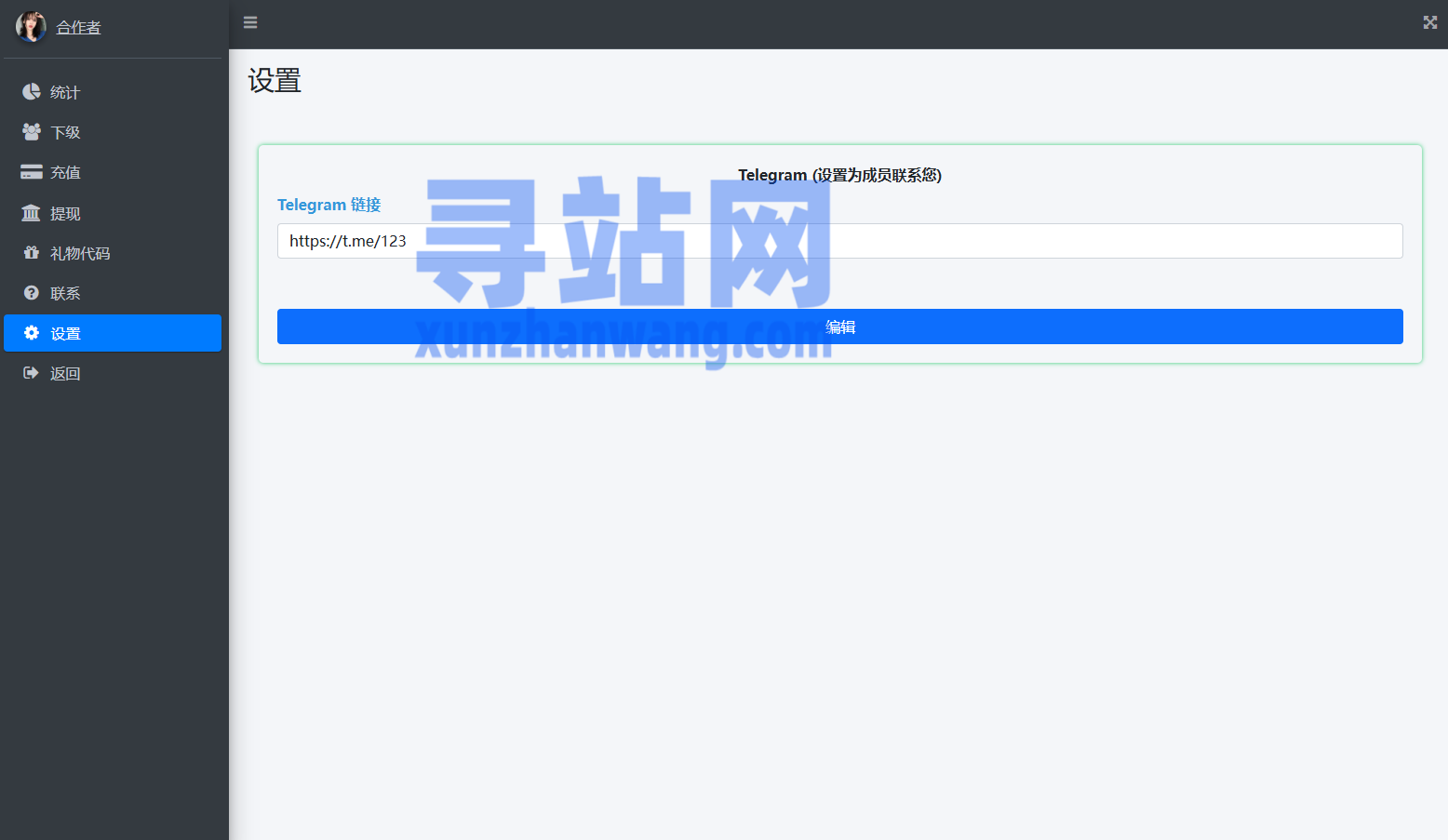Click the pie chart icon beside 统计
Viewport: 1448px width, 840px height.
point(31,91)
